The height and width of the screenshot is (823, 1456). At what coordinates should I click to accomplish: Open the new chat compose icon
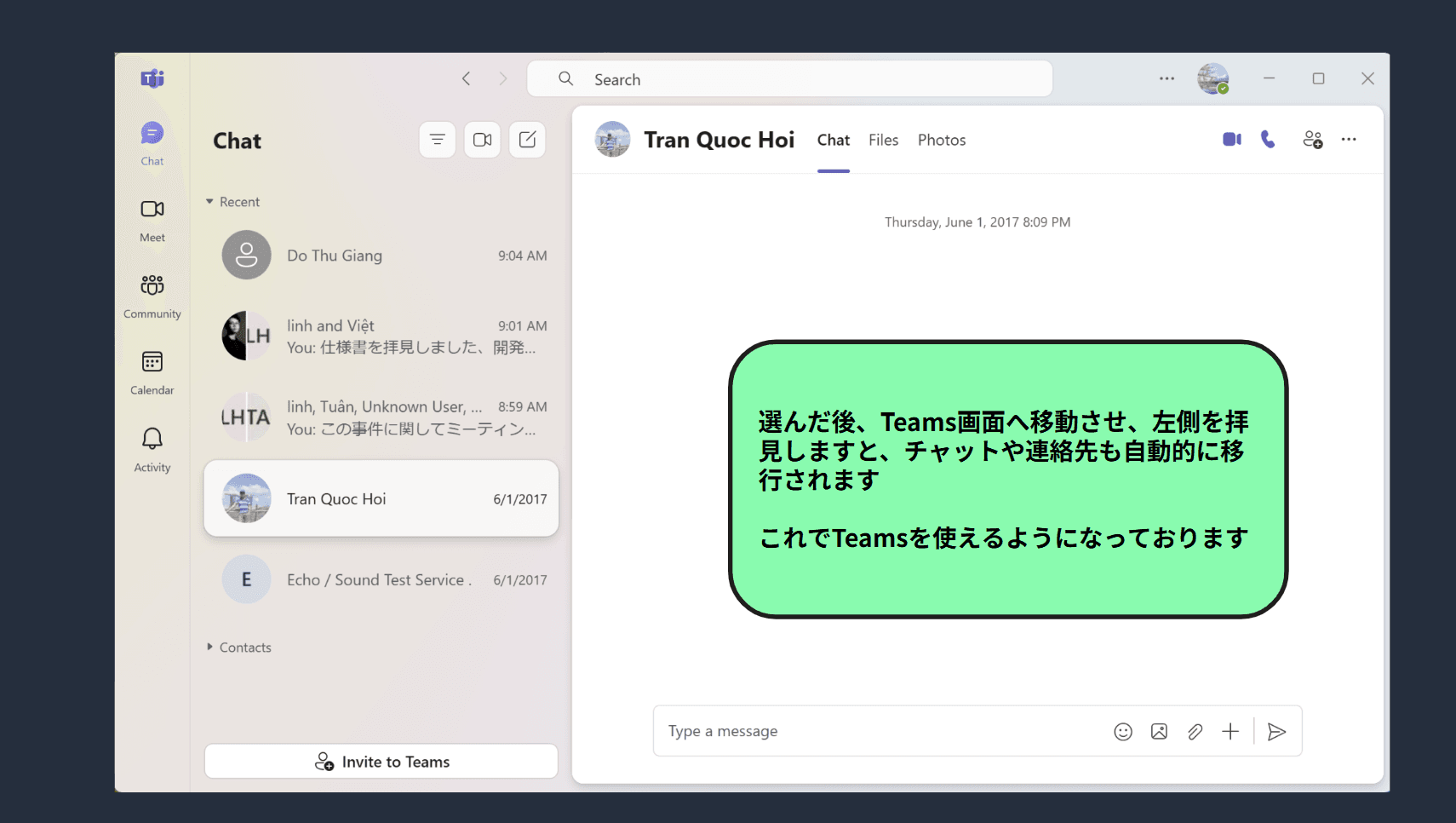coord(527,140)
